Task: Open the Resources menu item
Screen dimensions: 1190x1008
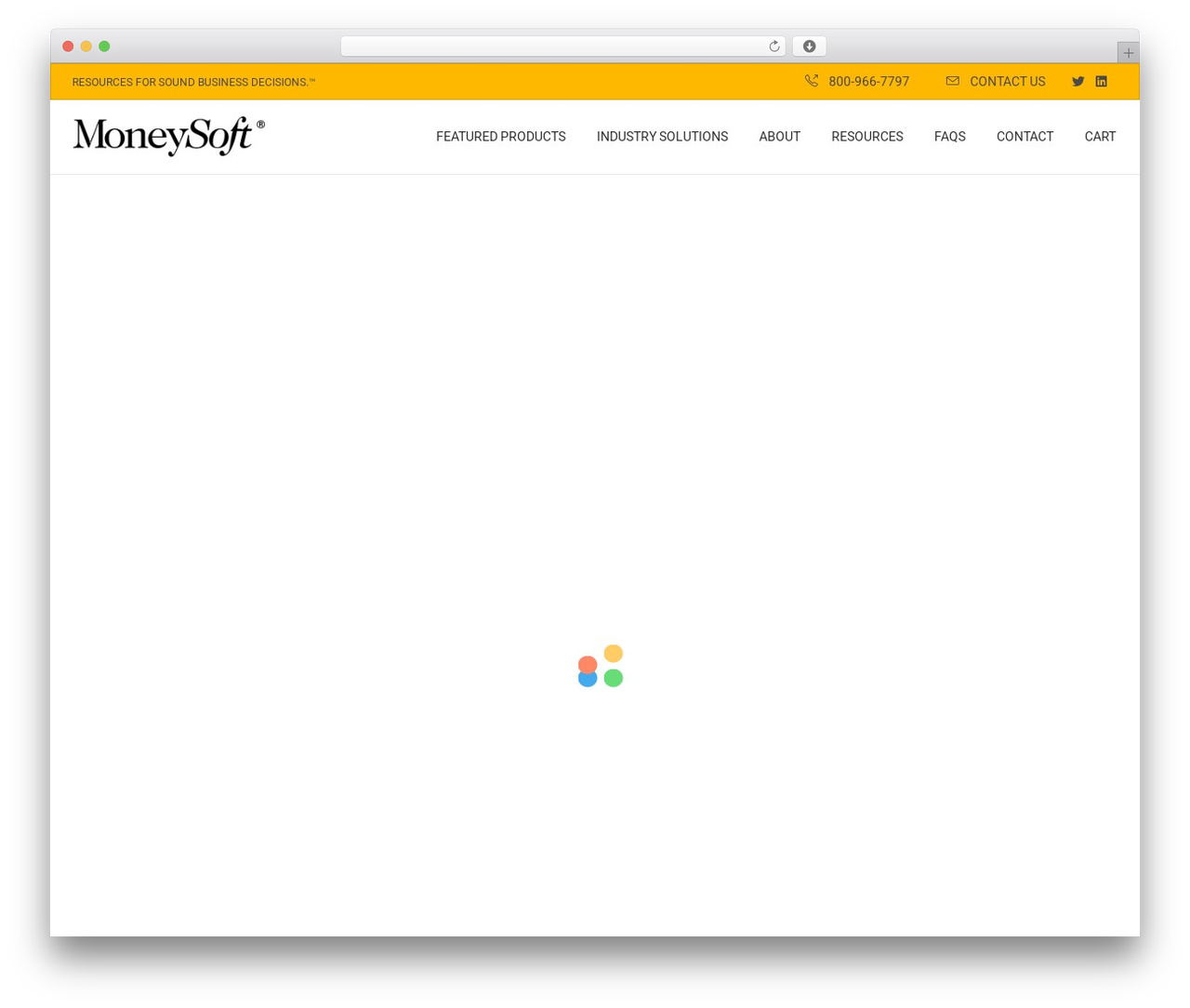Action: click(x=866, y=137)
